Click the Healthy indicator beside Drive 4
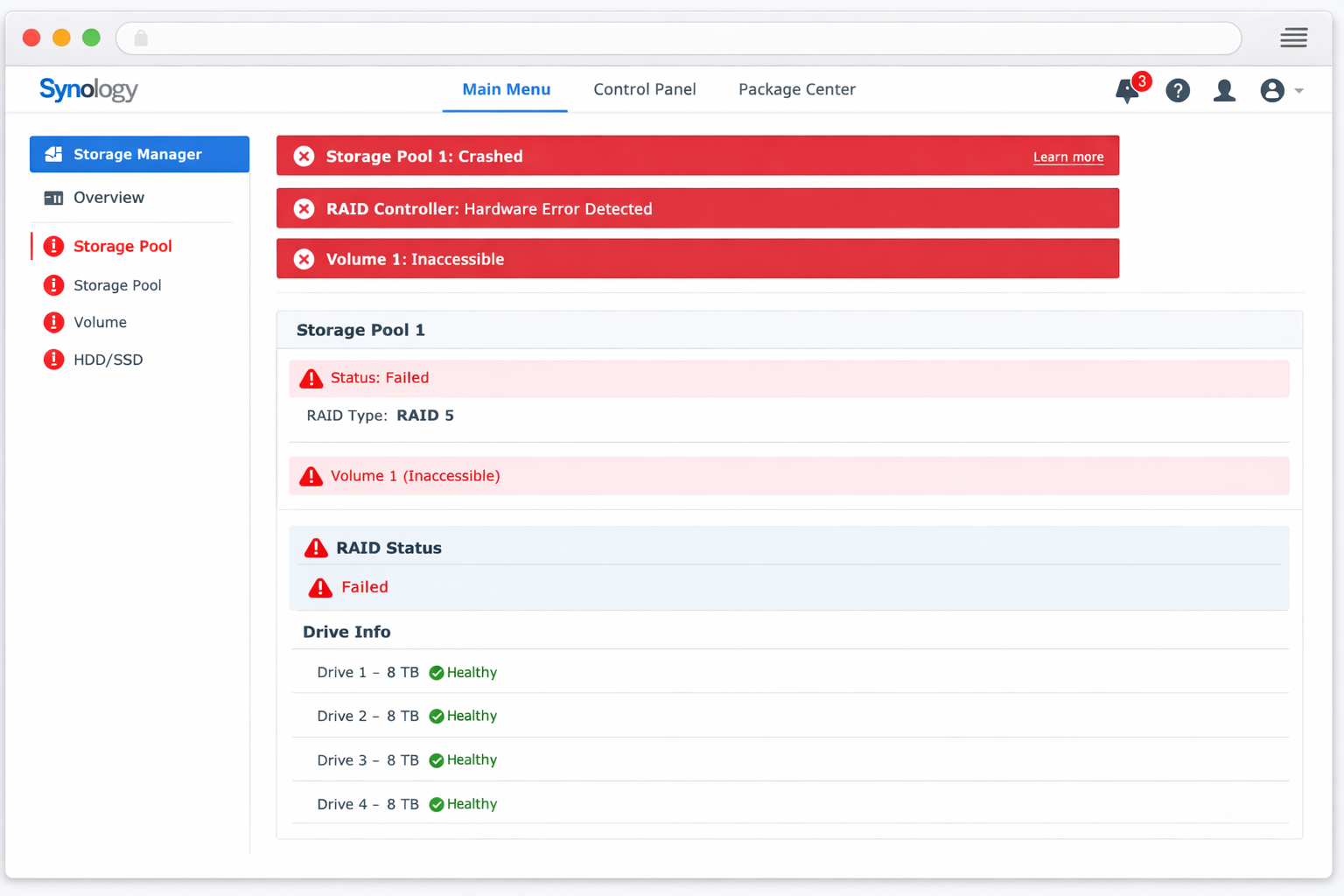The width and height of the screenshot is (1344, 896). click(x=436, y=803)
